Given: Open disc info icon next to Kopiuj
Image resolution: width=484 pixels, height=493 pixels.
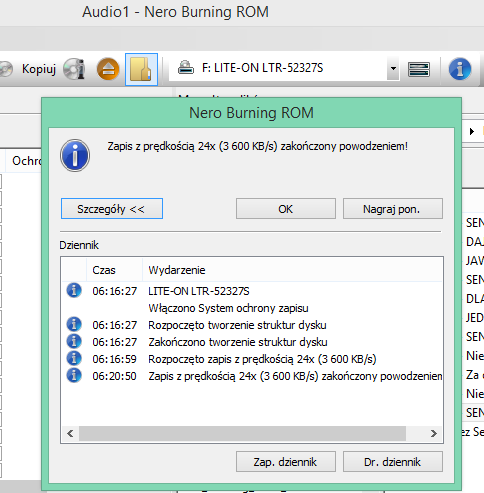Looking at the screenshot, I should point(74,69).
